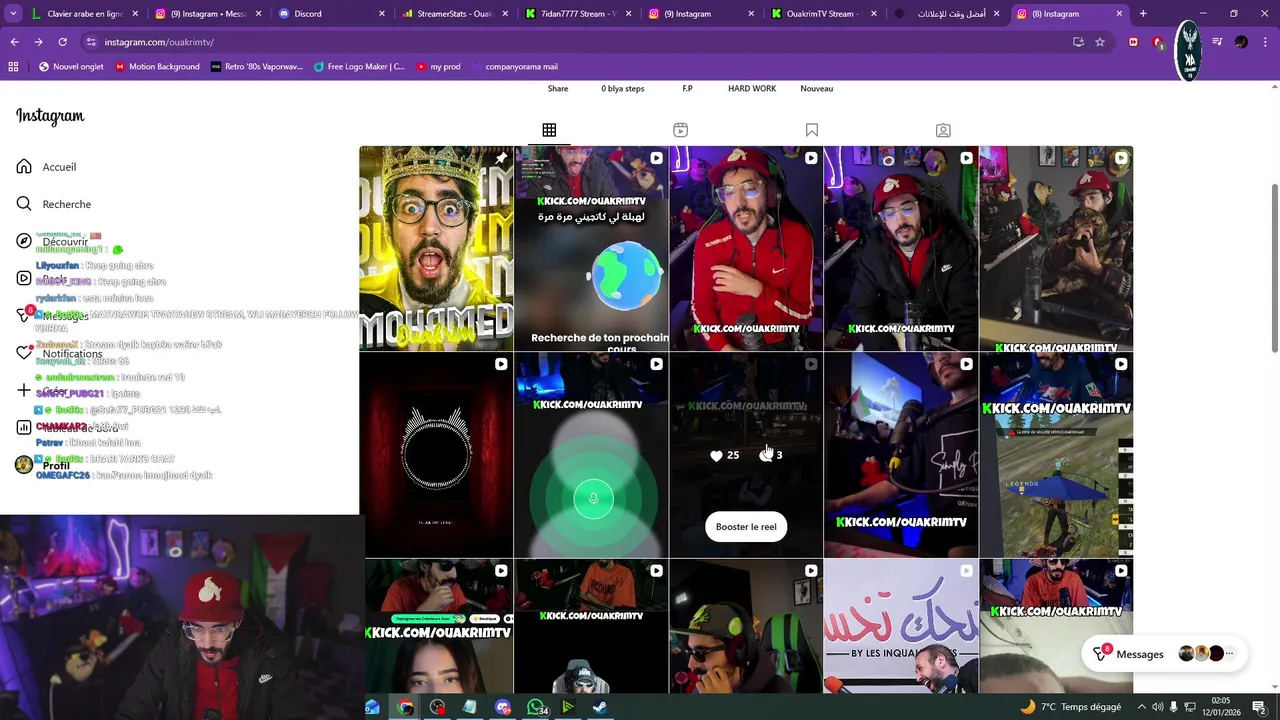Open the tagged photos tab
1280x720 pixels.
coord(943,130)
